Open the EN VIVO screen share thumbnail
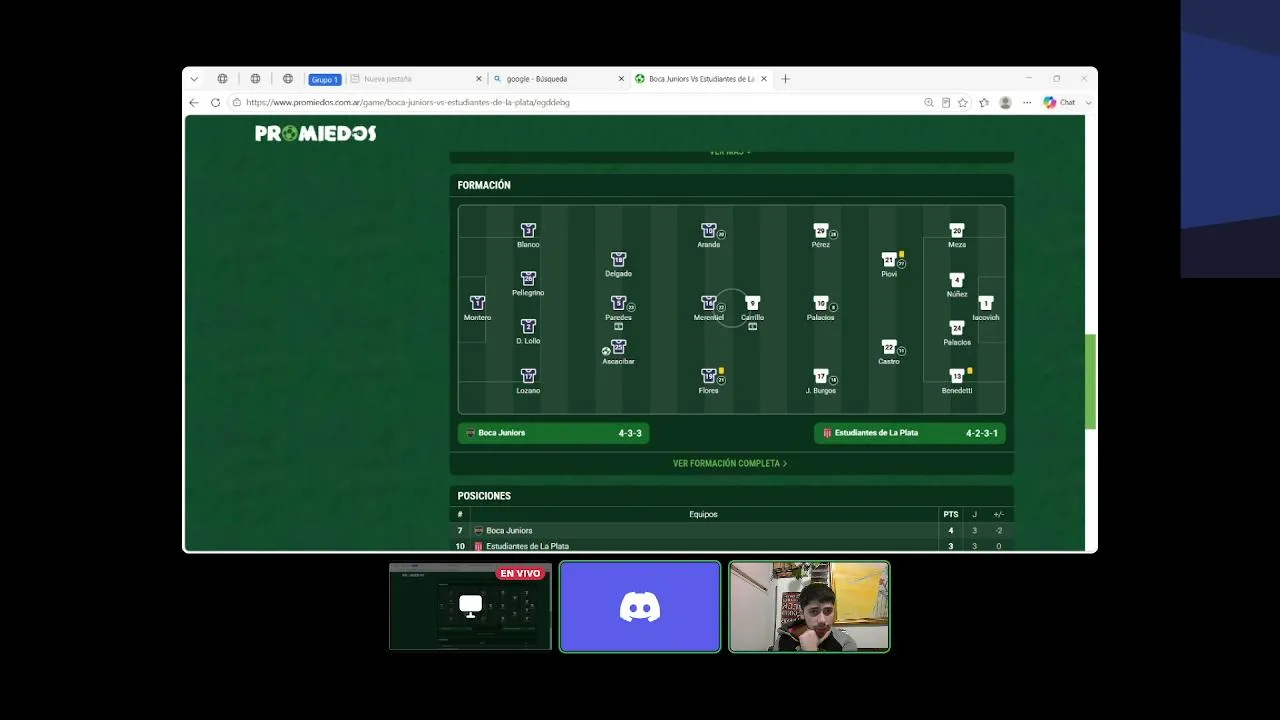Image resolution: width=1280 pixels, height=720 pixels. pos(470,606)
